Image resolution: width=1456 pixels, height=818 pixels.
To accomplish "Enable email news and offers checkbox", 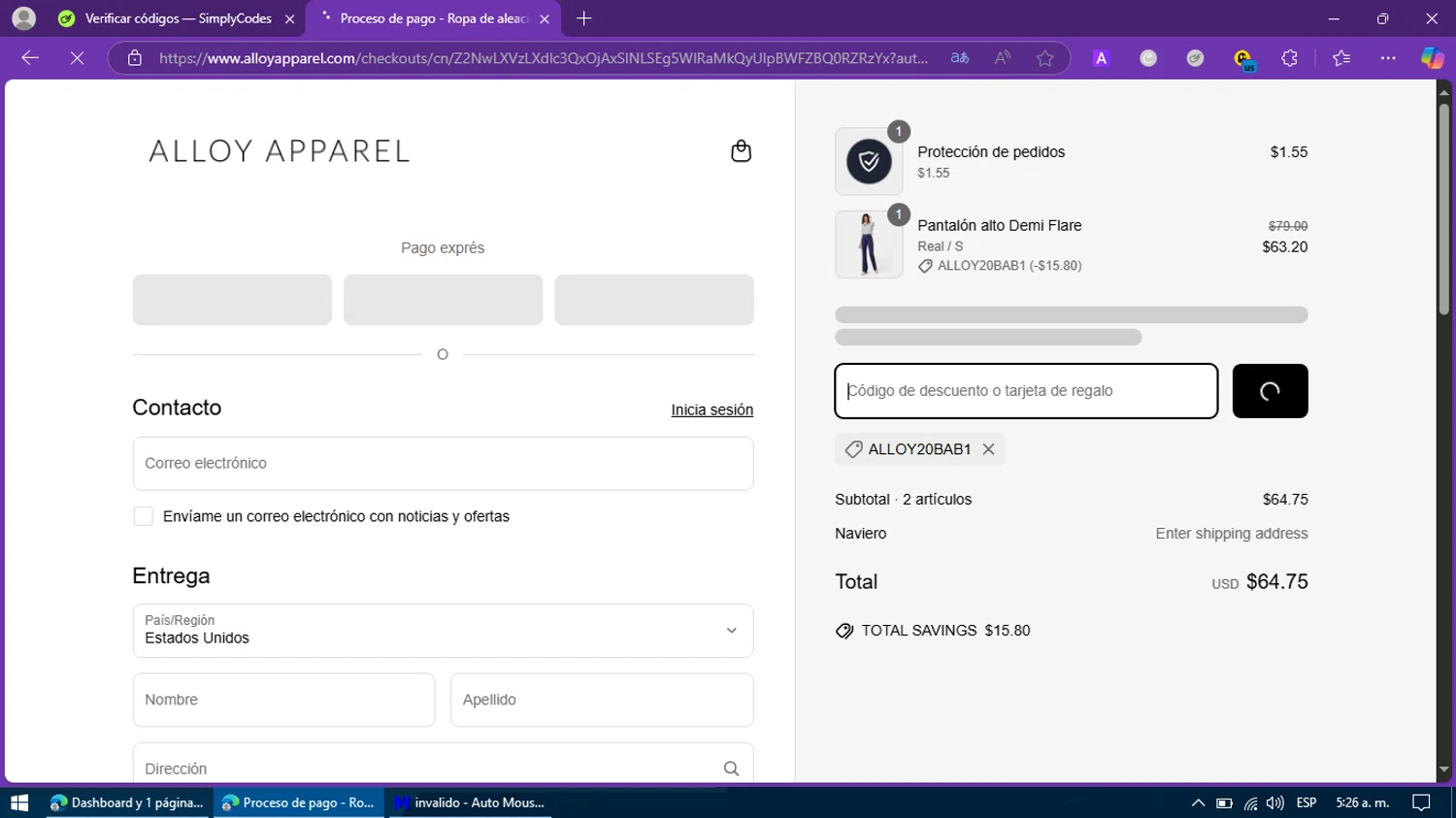I will [143, 516].
